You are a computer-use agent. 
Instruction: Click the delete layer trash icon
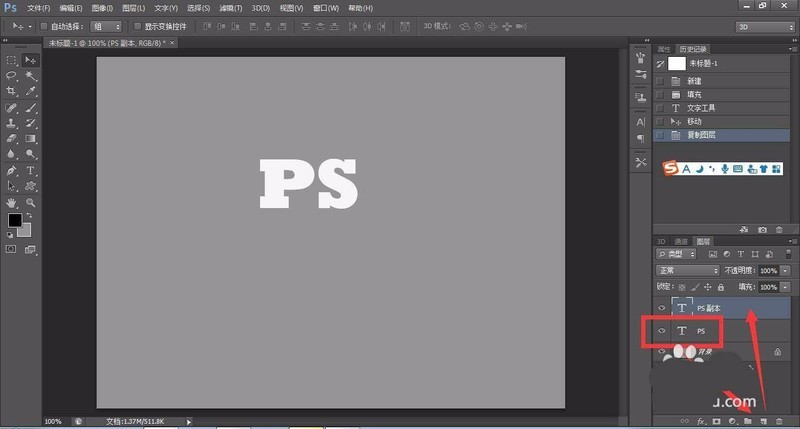780,423
